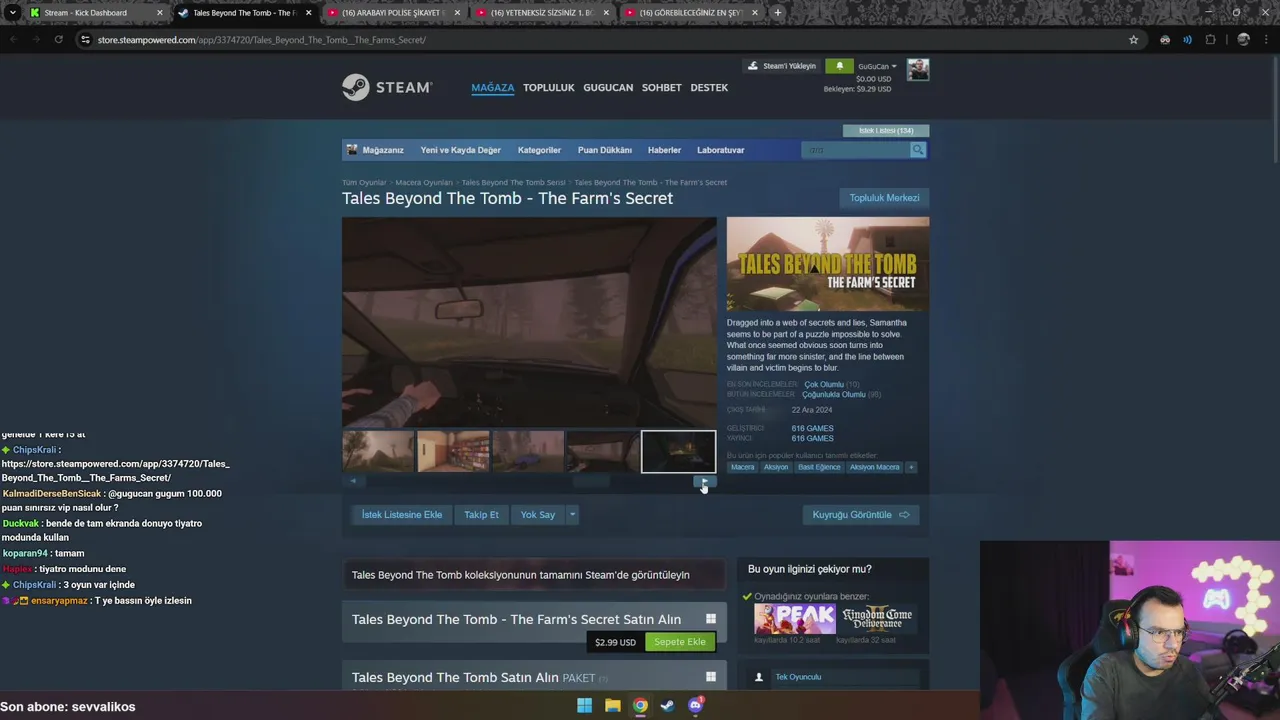Click the search magnifier icon in store bar
The image size is (1280, 720).
[x=917, y=150]
